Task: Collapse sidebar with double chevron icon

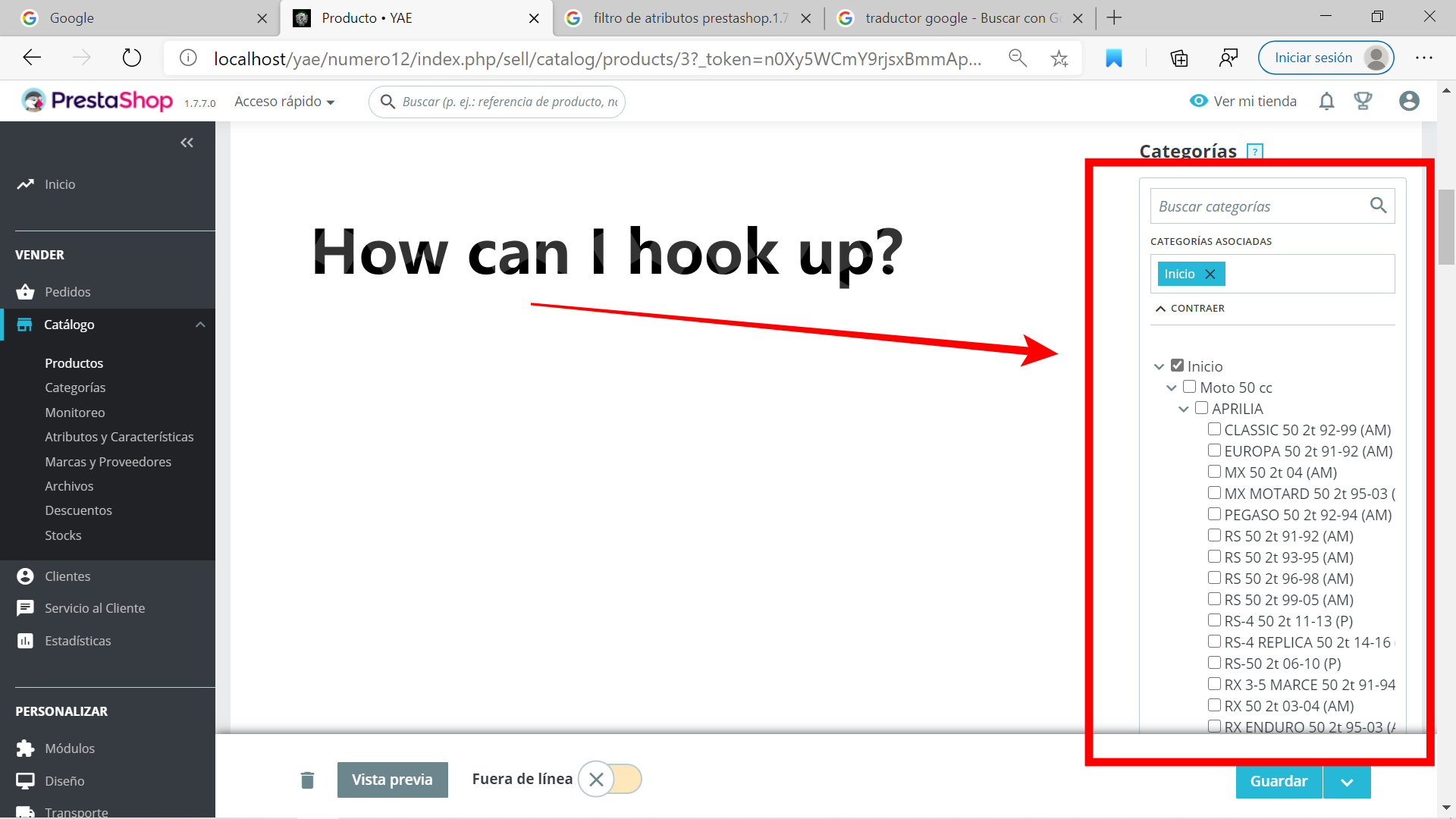Action: (x=187, y=143)
